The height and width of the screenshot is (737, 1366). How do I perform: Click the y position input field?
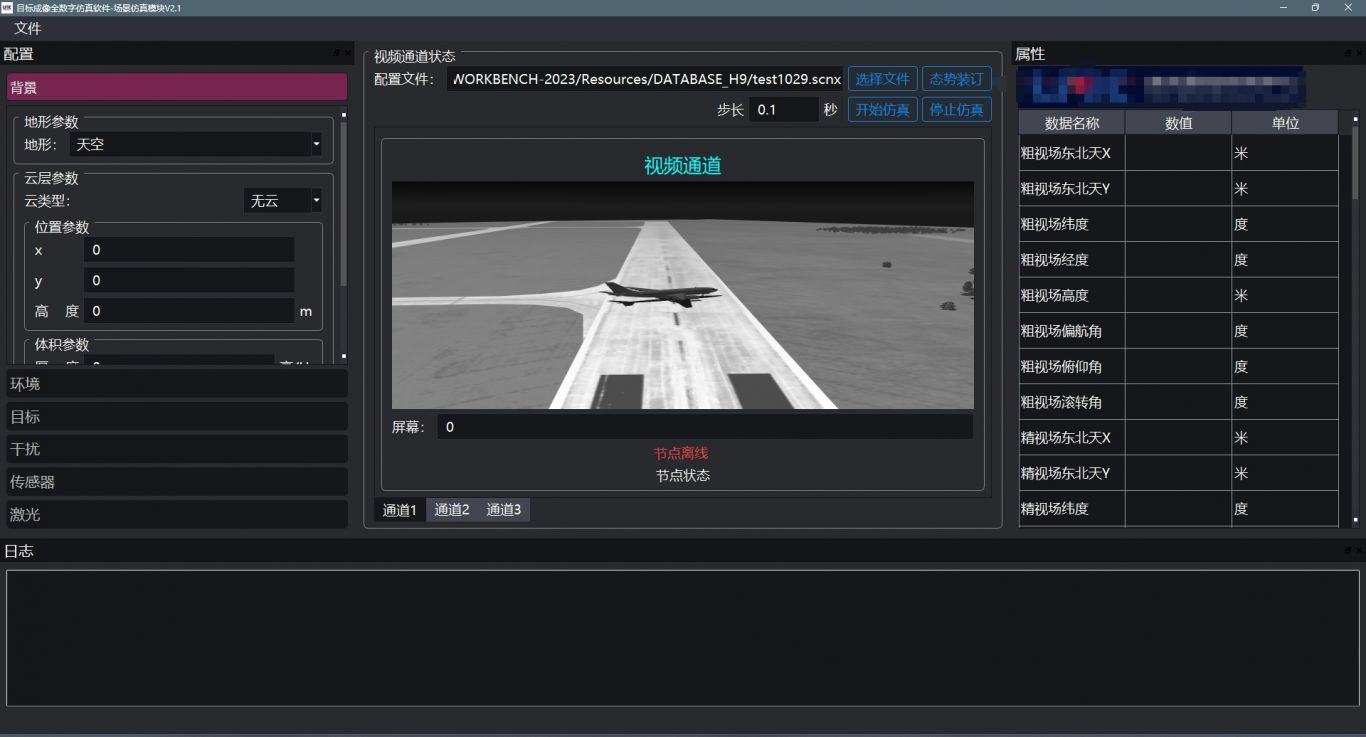click(x=189, y=280)
